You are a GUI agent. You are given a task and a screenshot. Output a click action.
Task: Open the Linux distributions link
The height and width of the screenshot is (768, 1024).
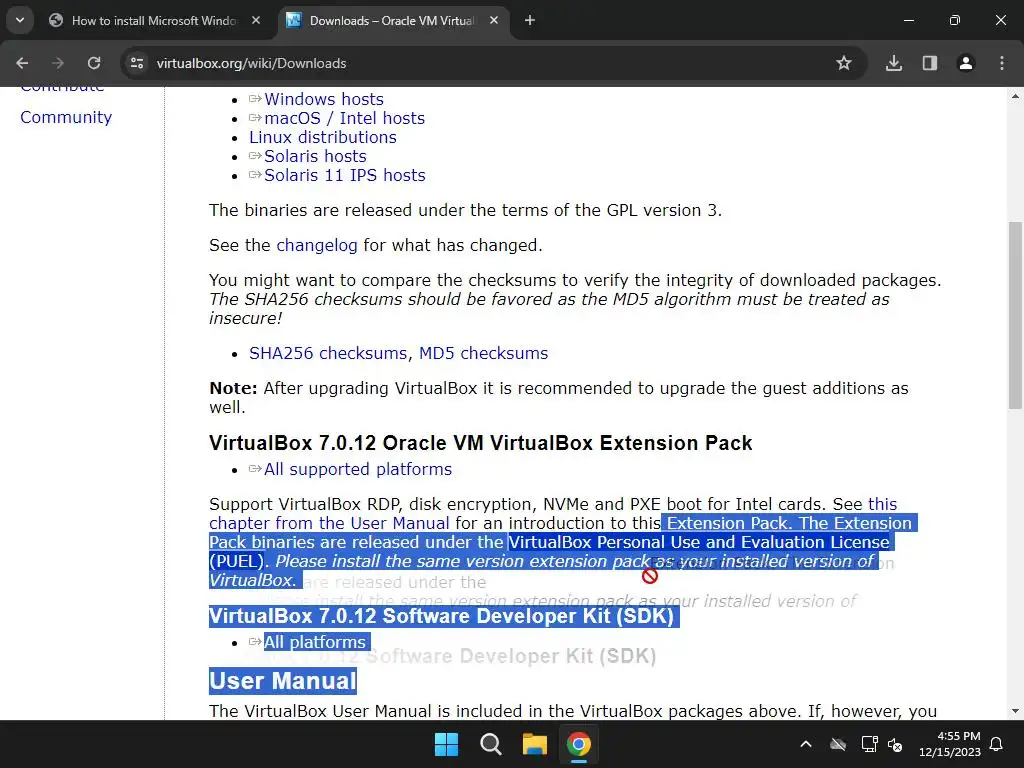pos(323,137)
